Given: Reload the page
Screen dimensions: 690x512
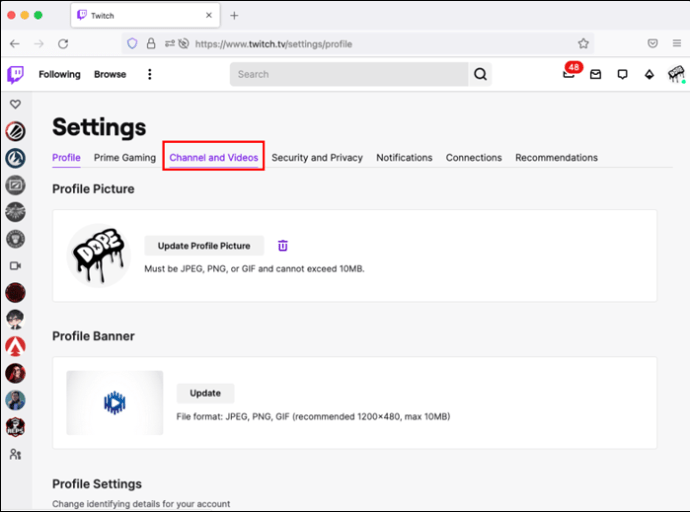Looking at the screenshot, I should coord(63,44).
